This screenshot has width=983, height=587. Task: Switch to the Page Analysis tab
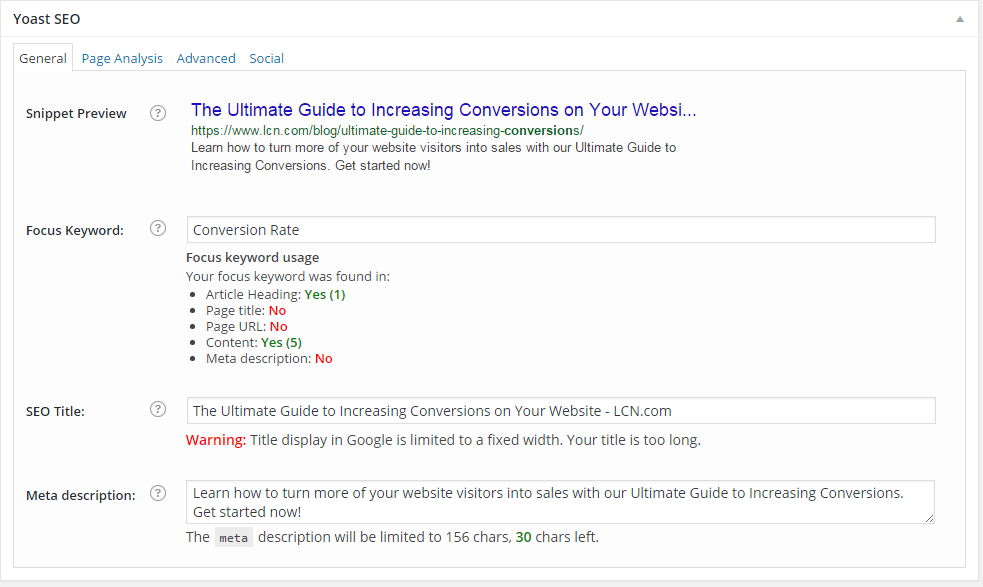122,58
